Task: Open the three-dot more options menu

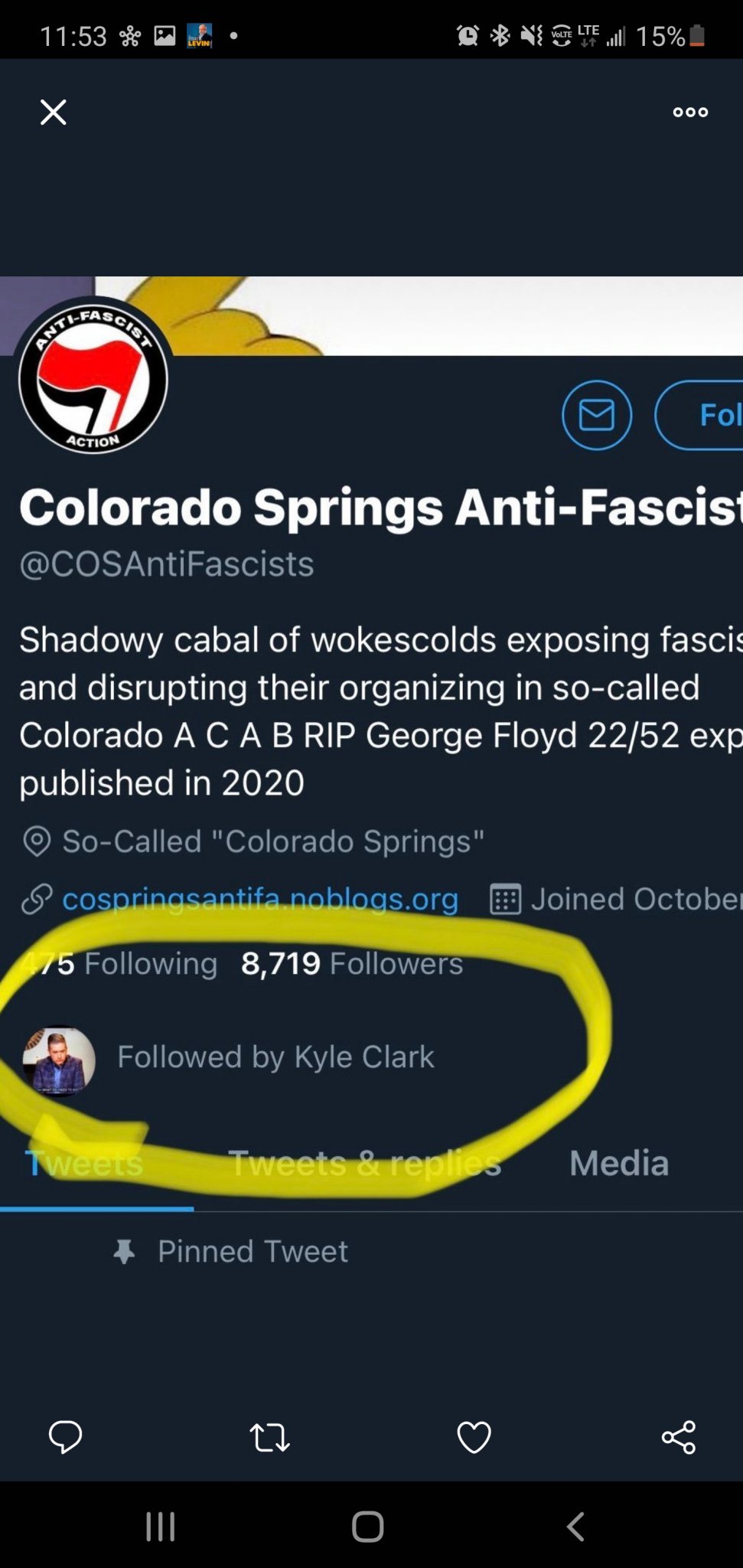Action: click(x=690, y=113)
